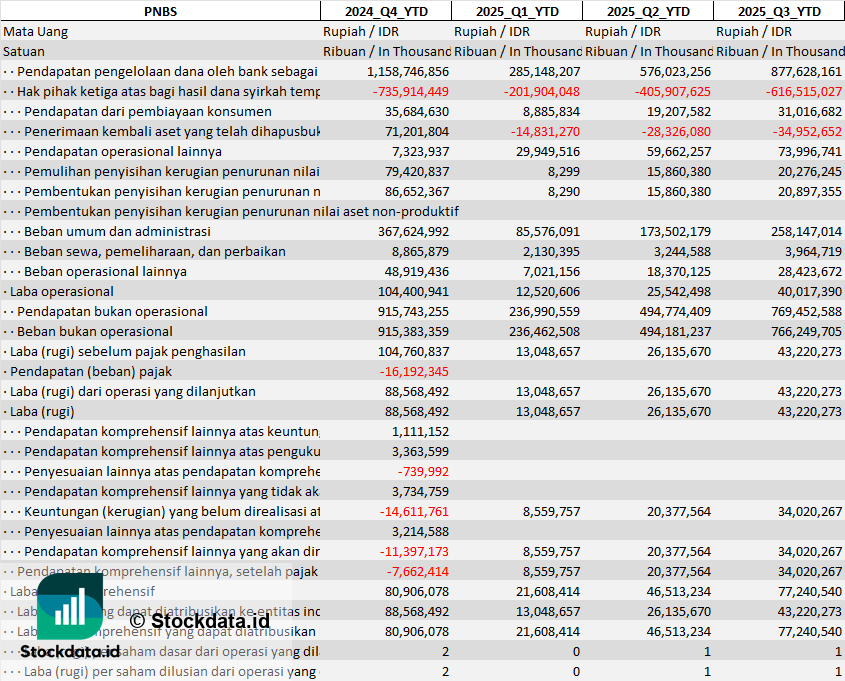Select the 2025_Q1_YTD column header
The image size is (845, 681).
point(516,11)
